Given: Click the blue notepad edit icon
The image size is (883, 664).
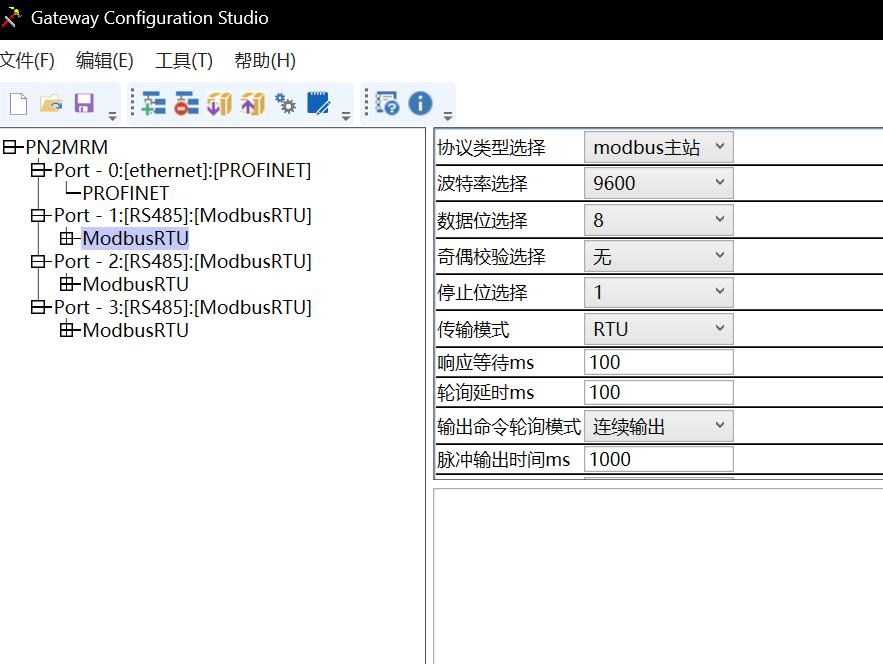Looking at the screenshot, I should coord(319,104).
